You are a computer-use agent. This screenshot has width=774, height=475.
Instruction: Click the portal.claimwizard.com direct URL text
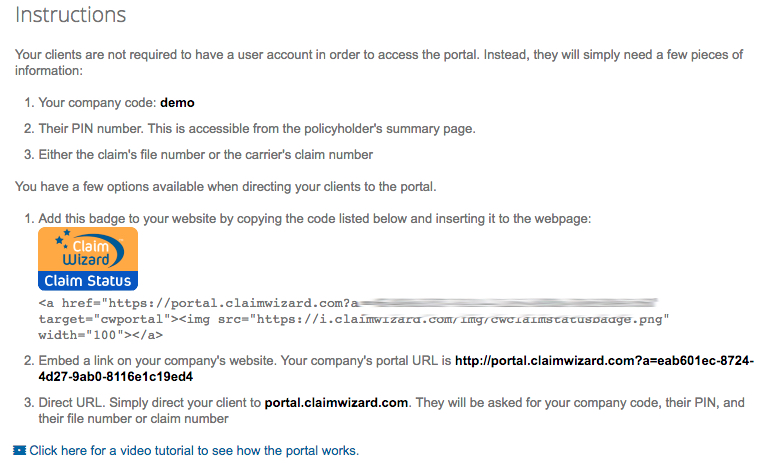336,403
